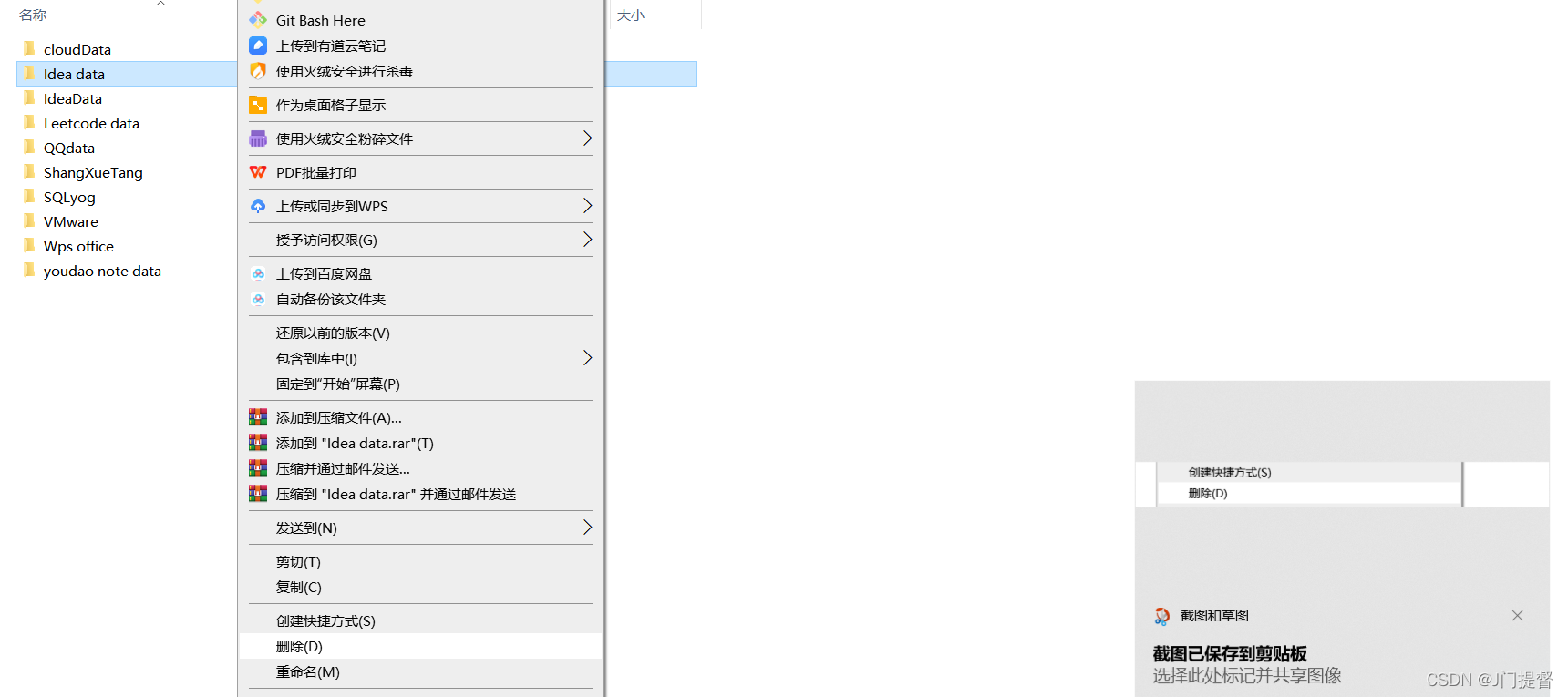Select 删除(D) in context menu

[420, 646]
